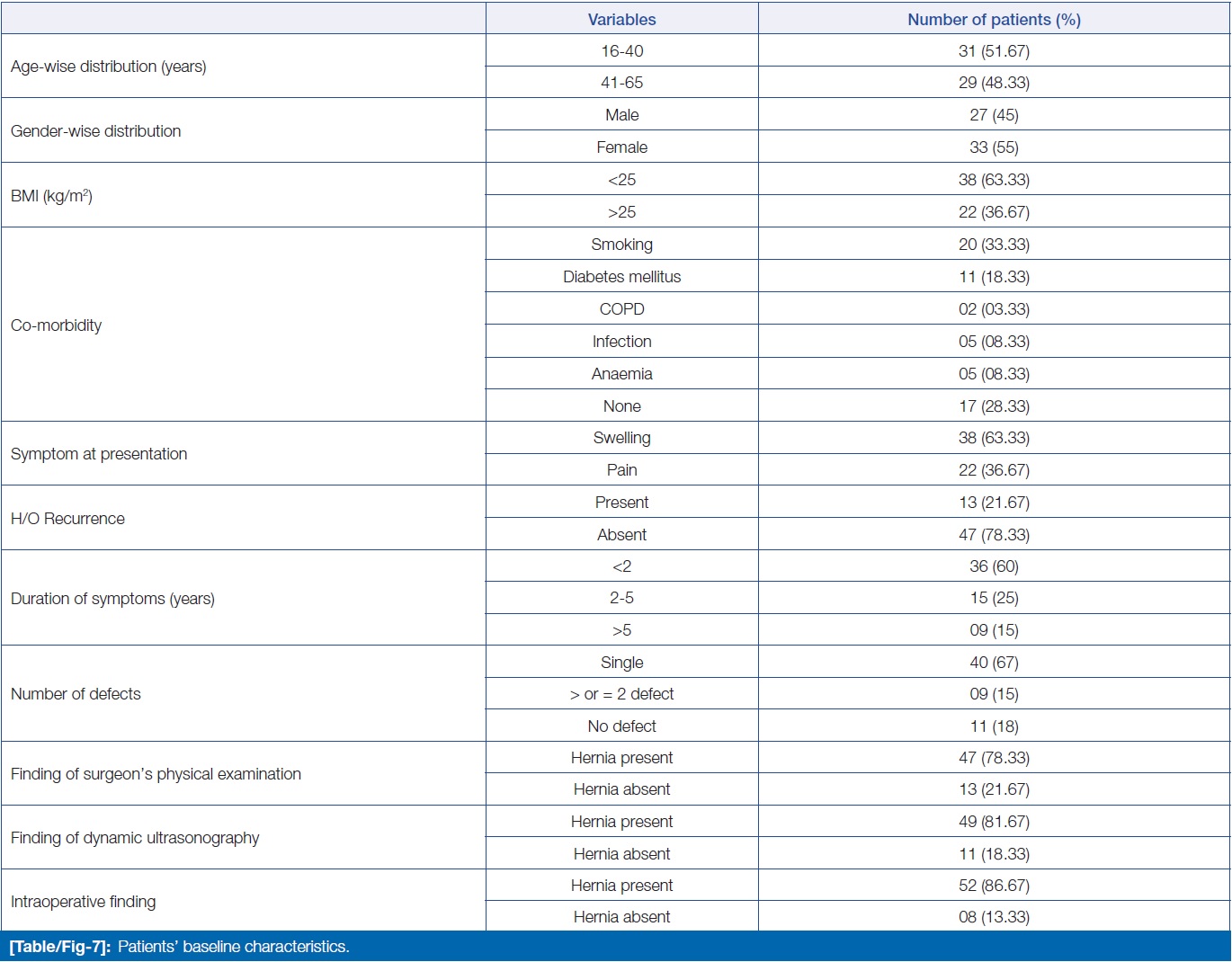This screenshot has width=1232, height=962.
Task: Click the 'Pain' cell
Action: 621,470
